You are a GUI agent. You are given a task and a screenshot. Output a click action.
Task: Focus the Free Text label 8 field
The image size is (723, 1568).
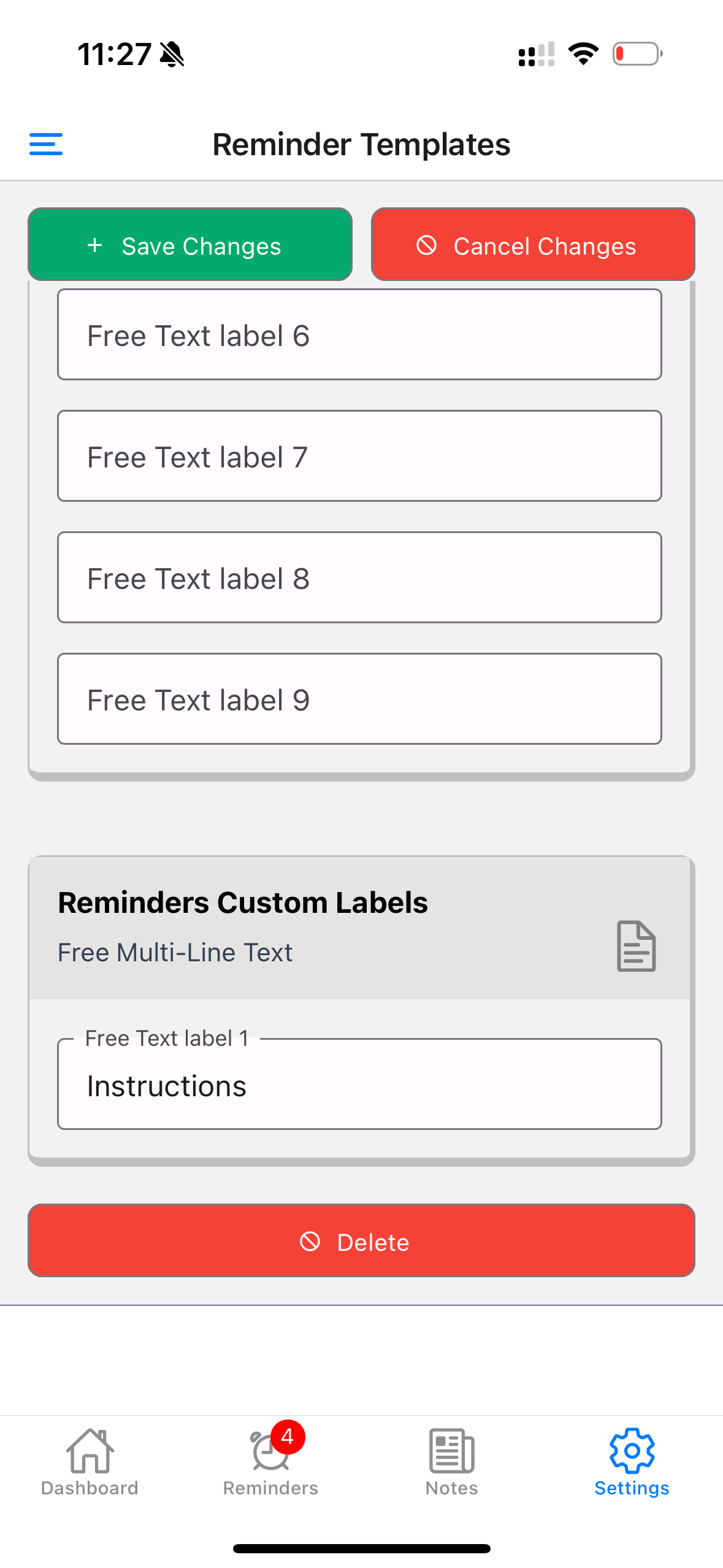pos(359,578)
